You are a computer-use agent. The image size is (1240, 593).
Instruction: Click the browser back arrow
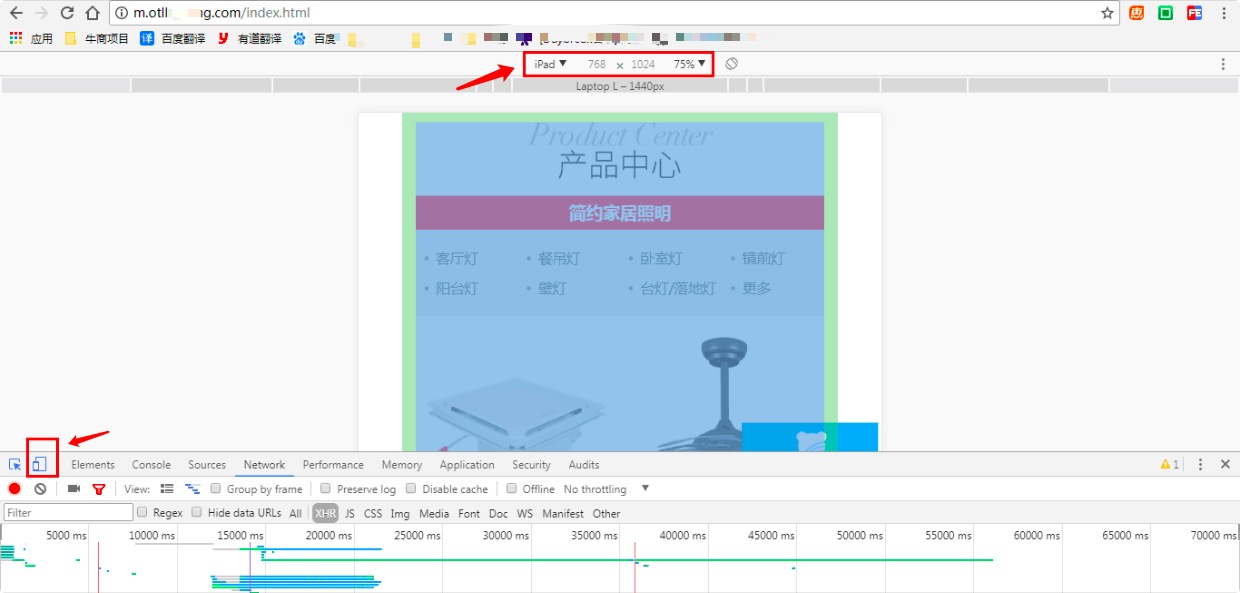[16, 13]
